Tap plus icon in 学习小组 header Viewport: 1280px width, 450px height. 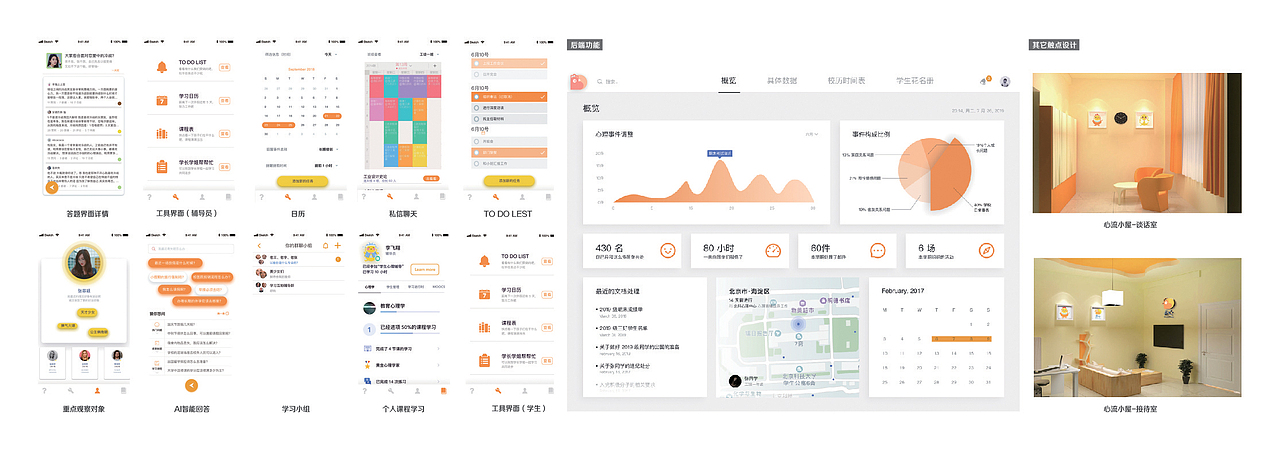point(338,246)
